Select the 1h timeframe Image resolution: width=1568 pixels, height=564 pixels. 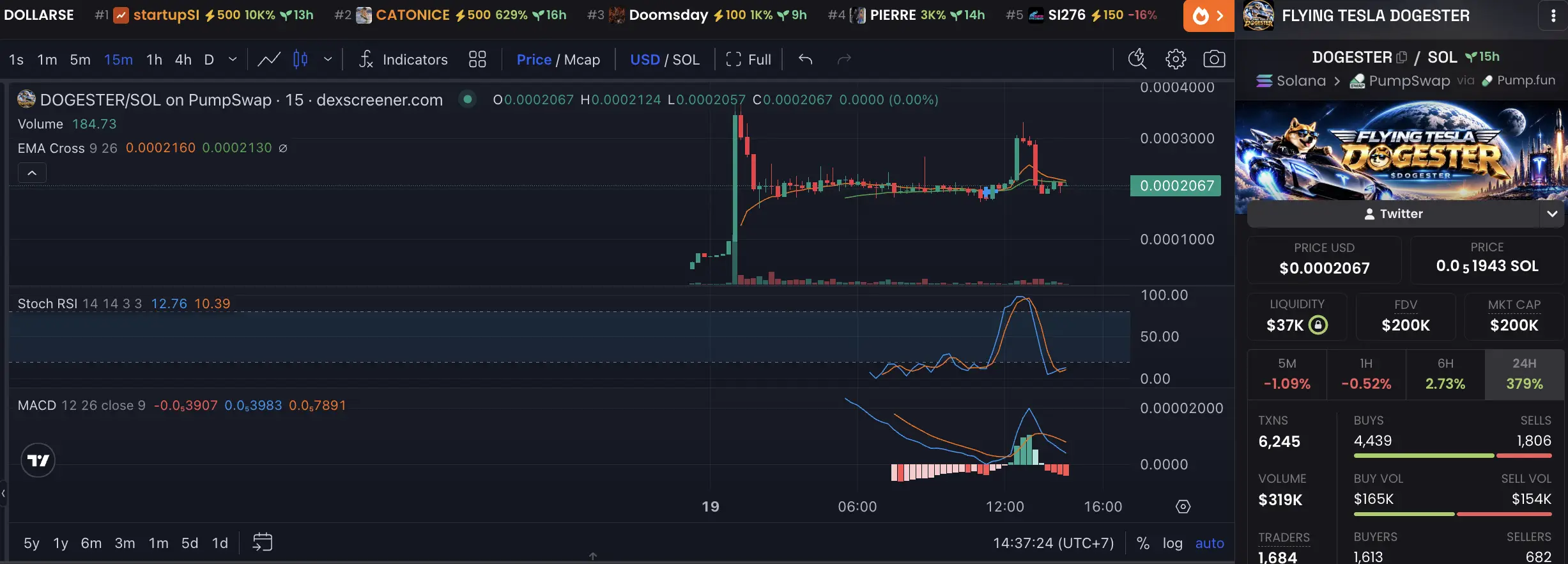click(x=154, y=59)
